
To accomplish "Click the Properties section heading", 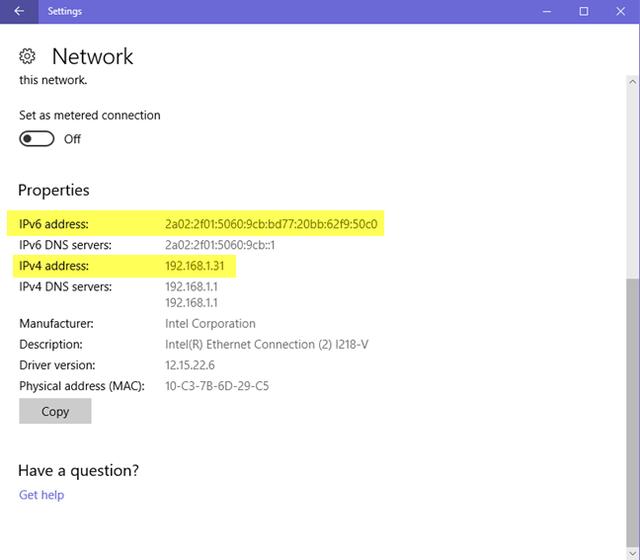I will 54,190.
